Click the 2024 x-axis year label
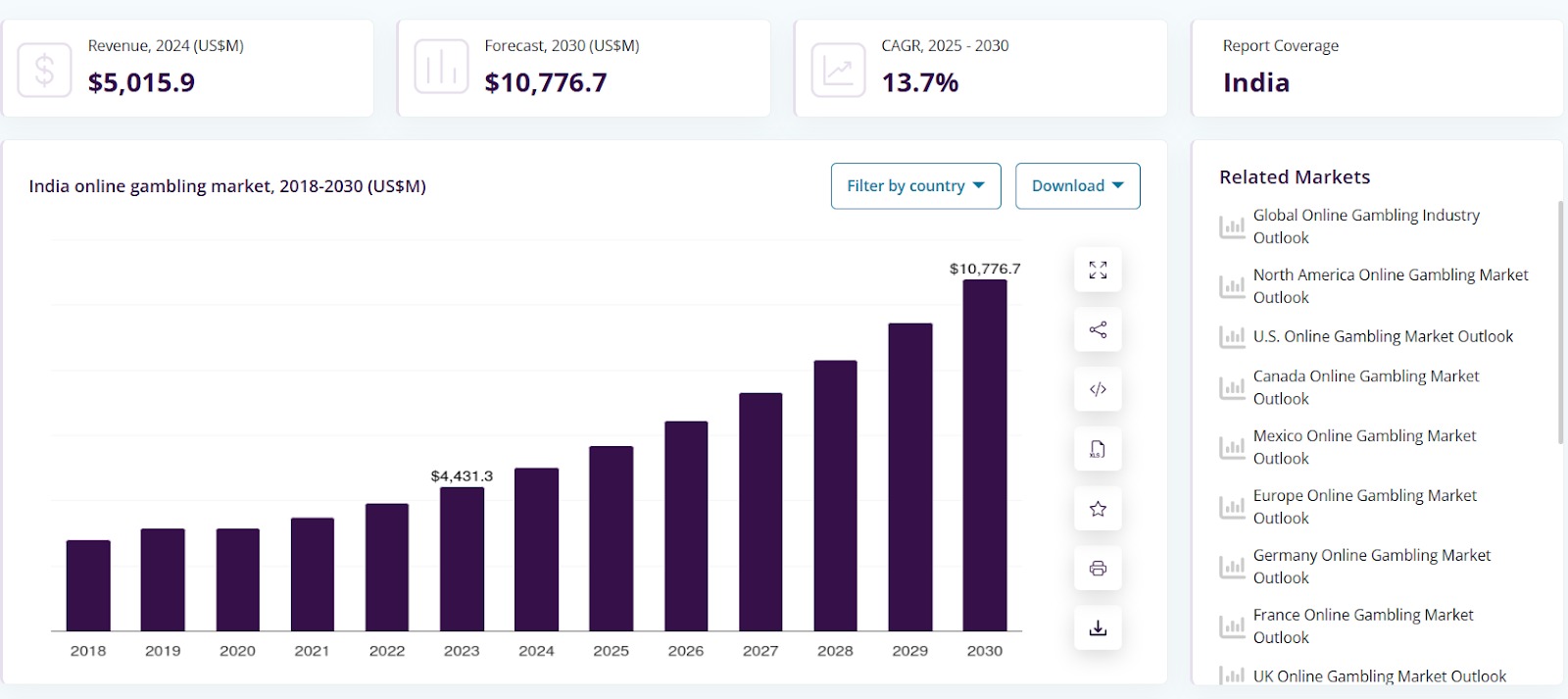 click(x=536, y=651)
